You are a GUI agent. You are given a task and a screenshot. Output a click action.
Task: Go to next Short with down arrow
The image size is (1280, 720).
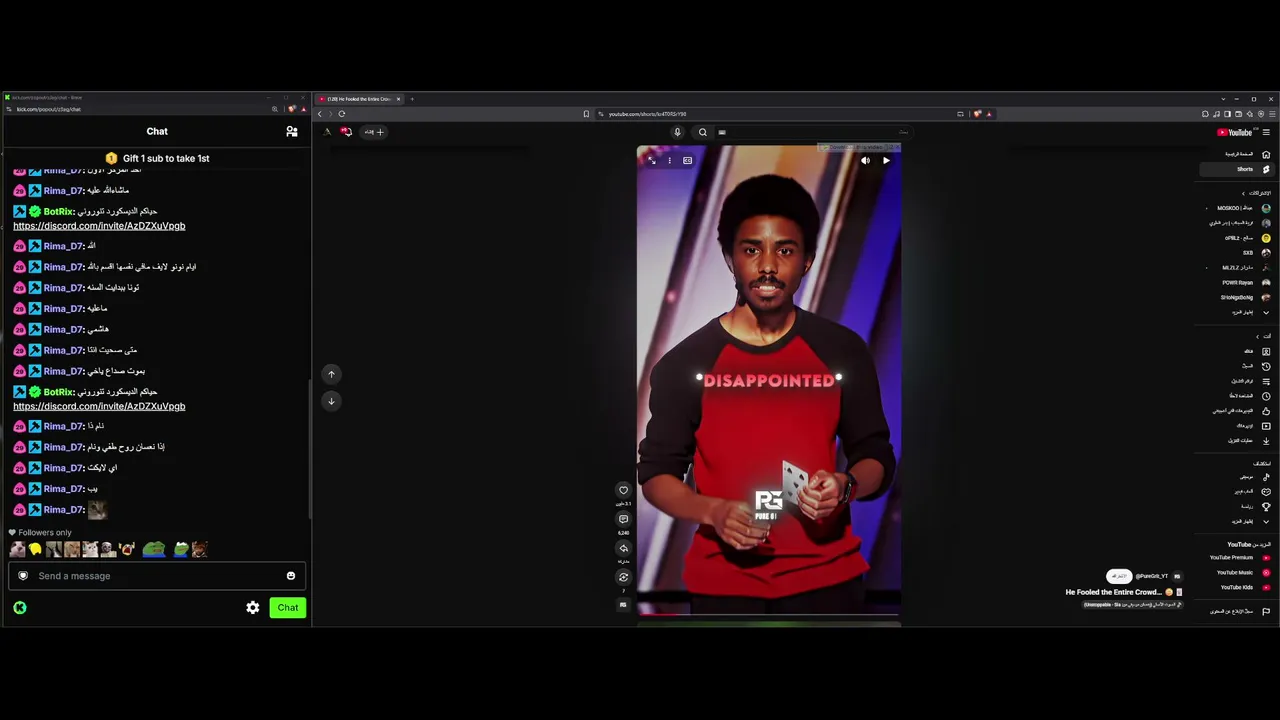click(331, 401)
